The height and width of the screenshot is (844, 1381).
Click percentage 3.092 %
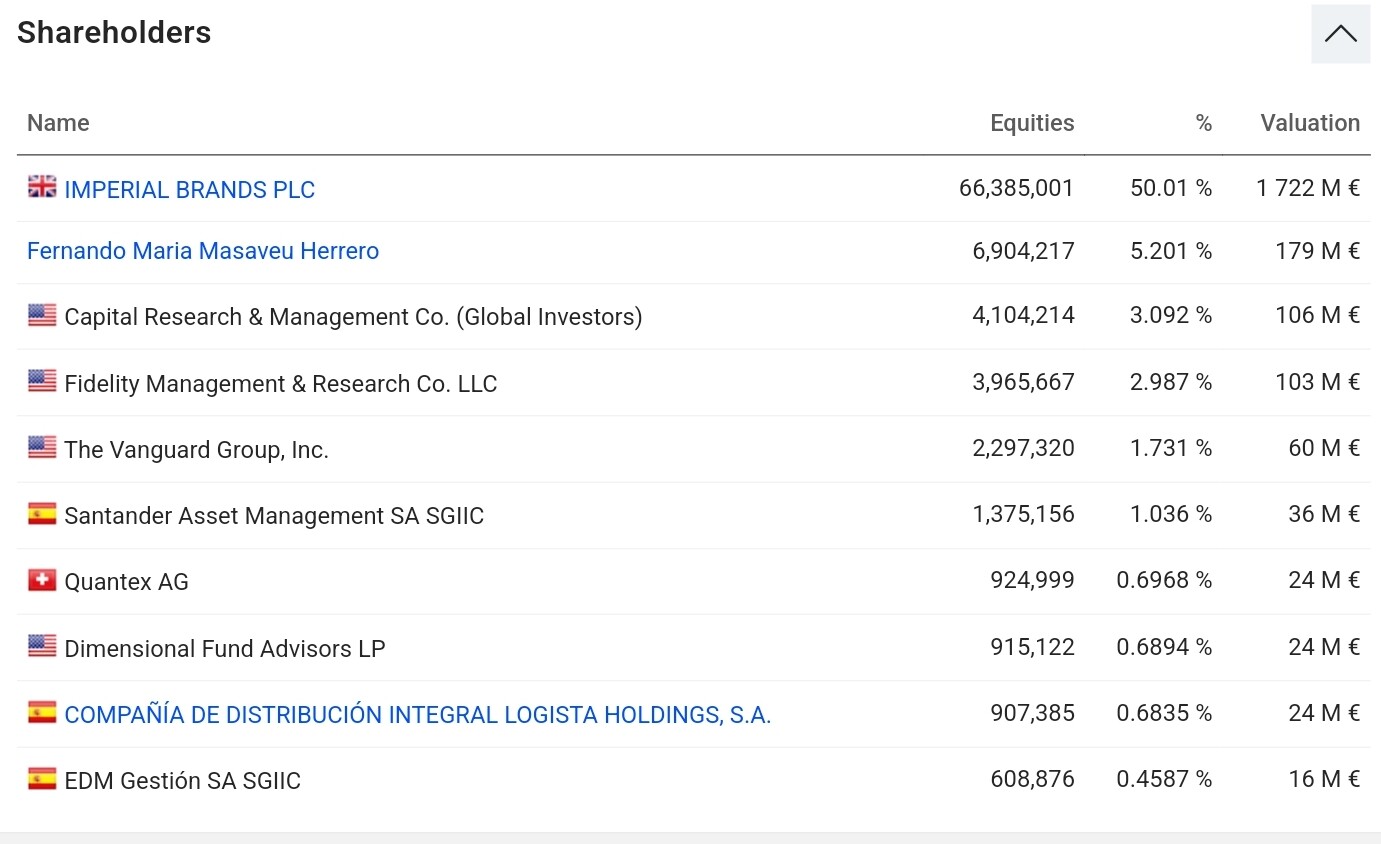click(x=1171, y=315)
